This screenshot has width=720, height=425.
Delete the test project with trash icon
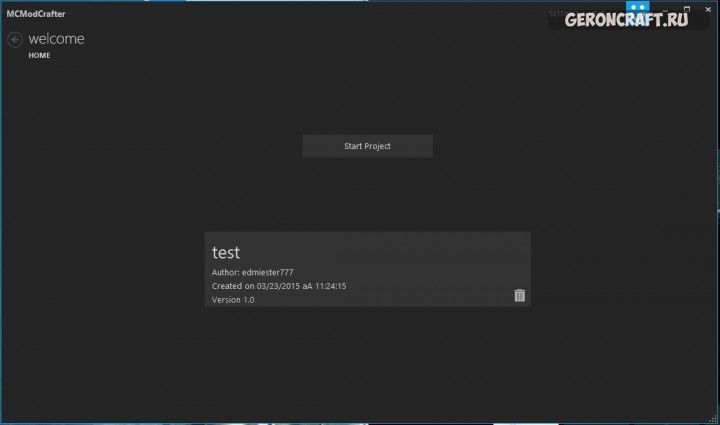click(519, 295)
